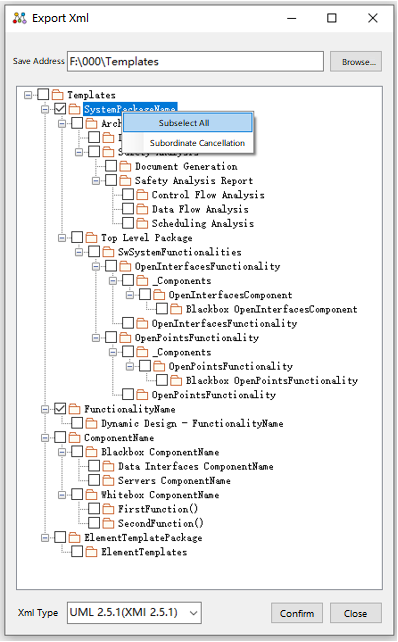Viewport: 398px width, 642px height.
Task: Click the FirstFunction() folder icon
Action: (108, 509)
